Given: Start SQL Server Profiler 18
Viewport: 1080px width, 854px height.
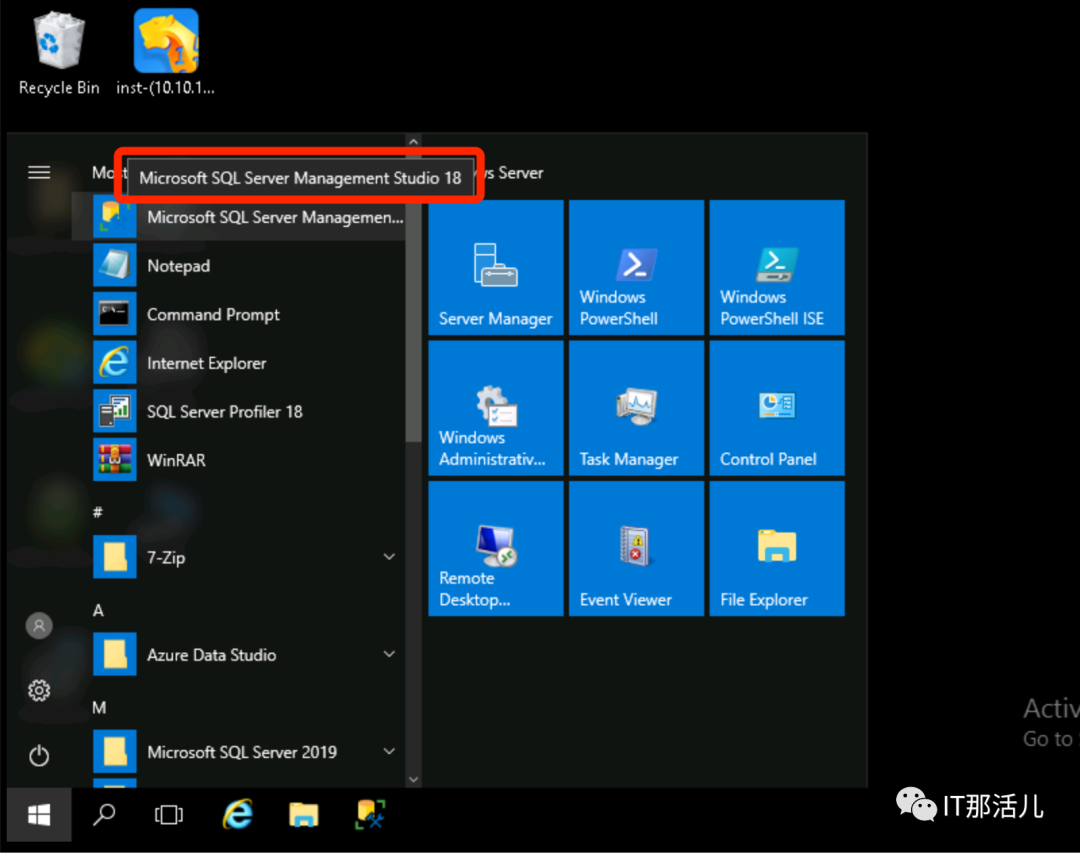Looking at the screenshot, I should pyautogui.click(x=238, y=412).
